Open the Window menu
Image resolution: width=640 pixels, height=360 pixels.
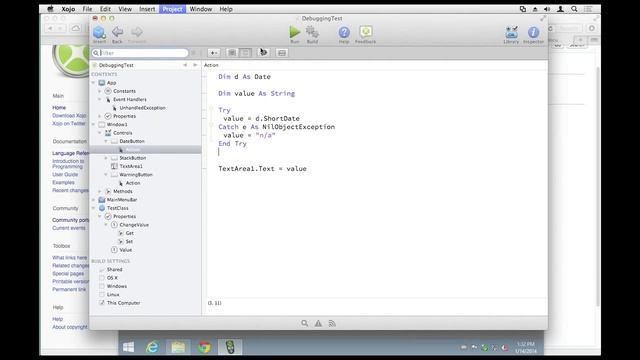point(201,9)
